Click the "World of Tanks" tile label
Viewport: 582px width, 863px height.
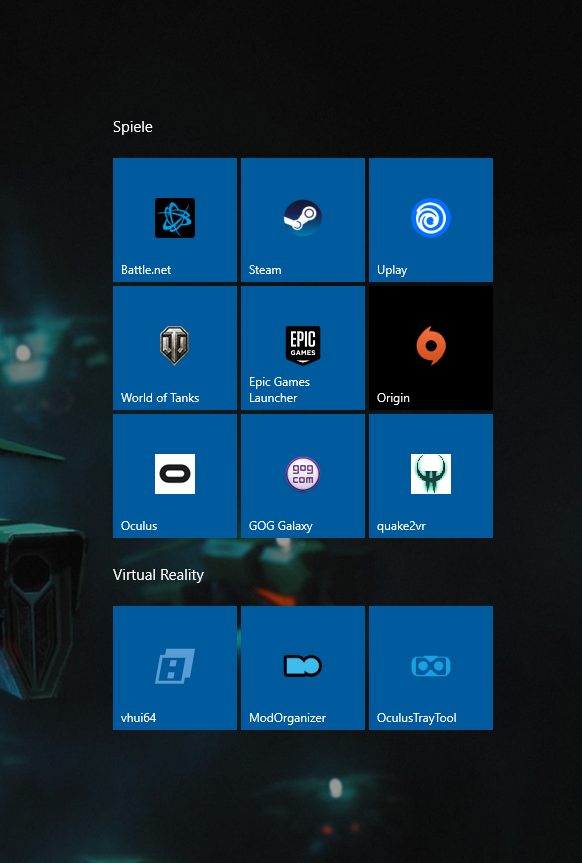click(160, 398)
